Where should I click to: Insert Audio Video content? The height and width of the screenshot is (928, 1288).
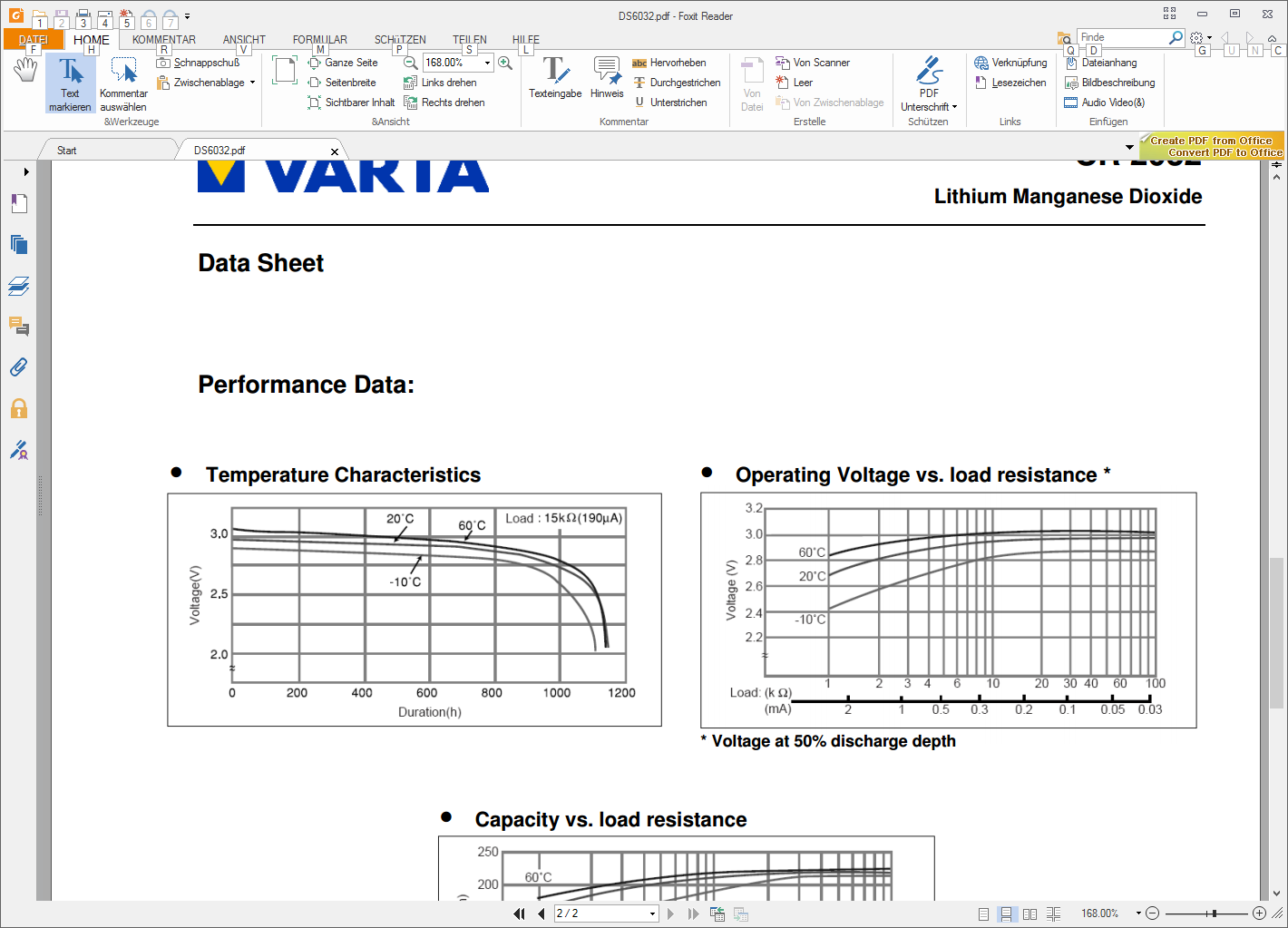click(1104, 103)
